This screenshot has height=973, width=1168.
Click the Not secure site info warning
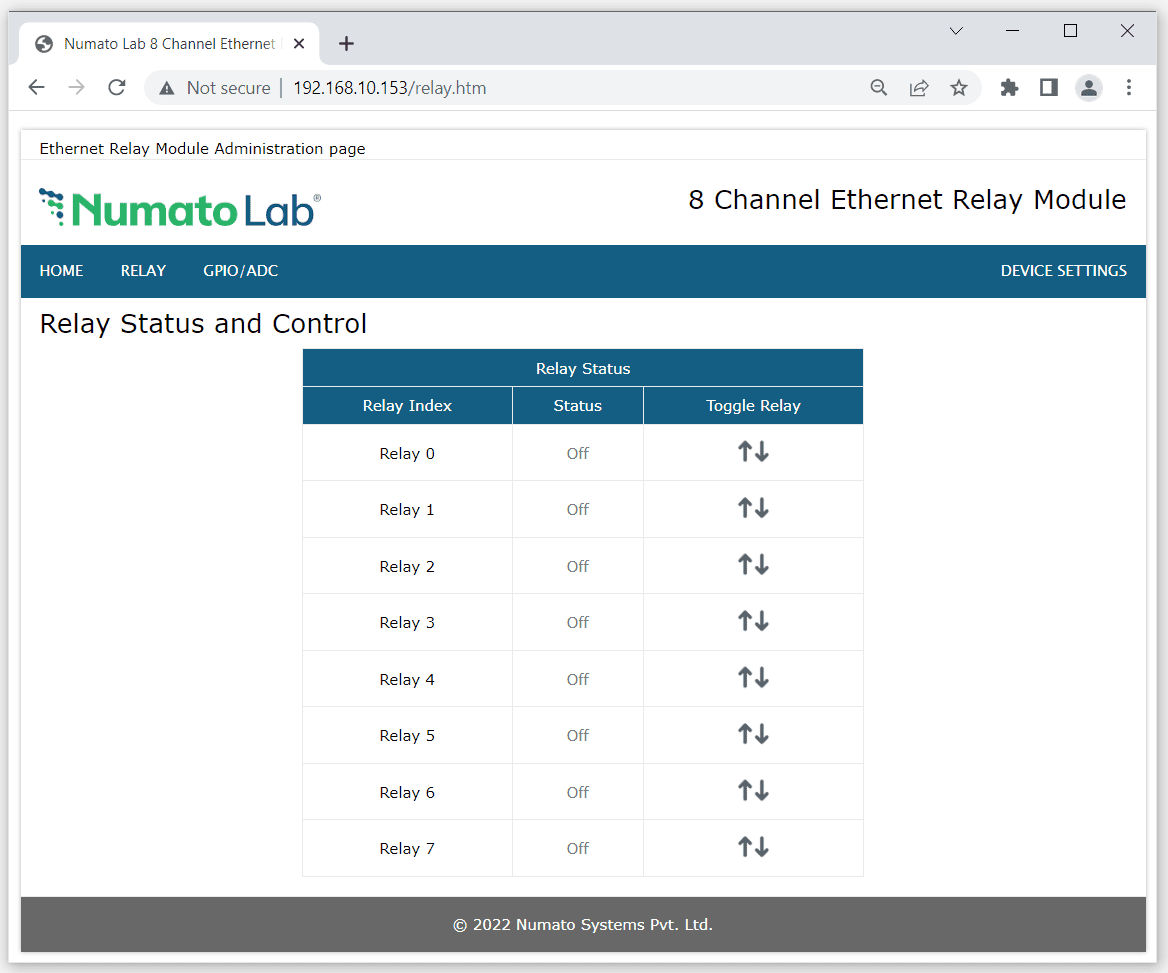click(215, 88)
